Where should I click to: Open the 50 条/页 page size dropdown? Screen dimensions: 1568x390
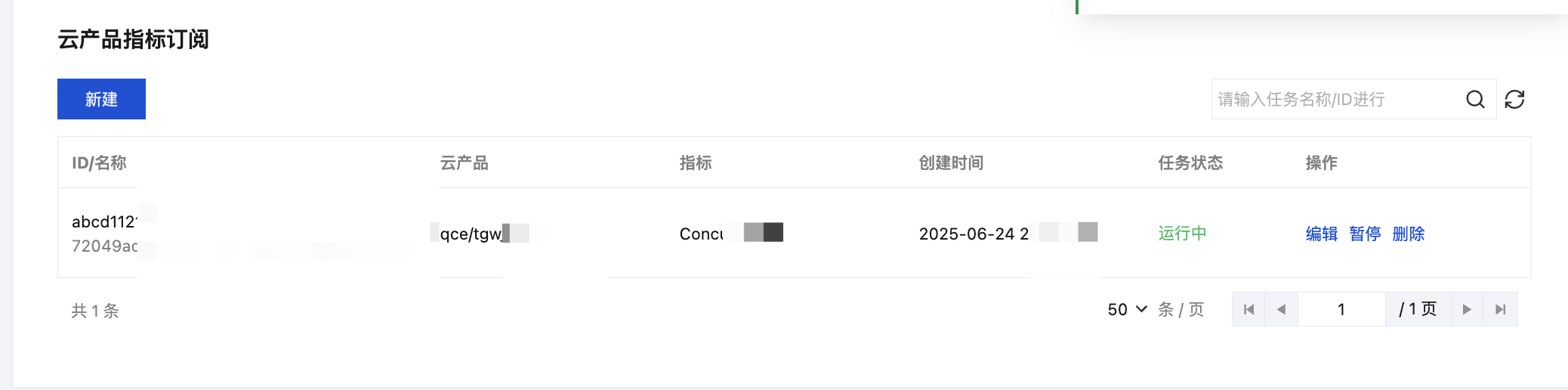tap(1128, 309)
